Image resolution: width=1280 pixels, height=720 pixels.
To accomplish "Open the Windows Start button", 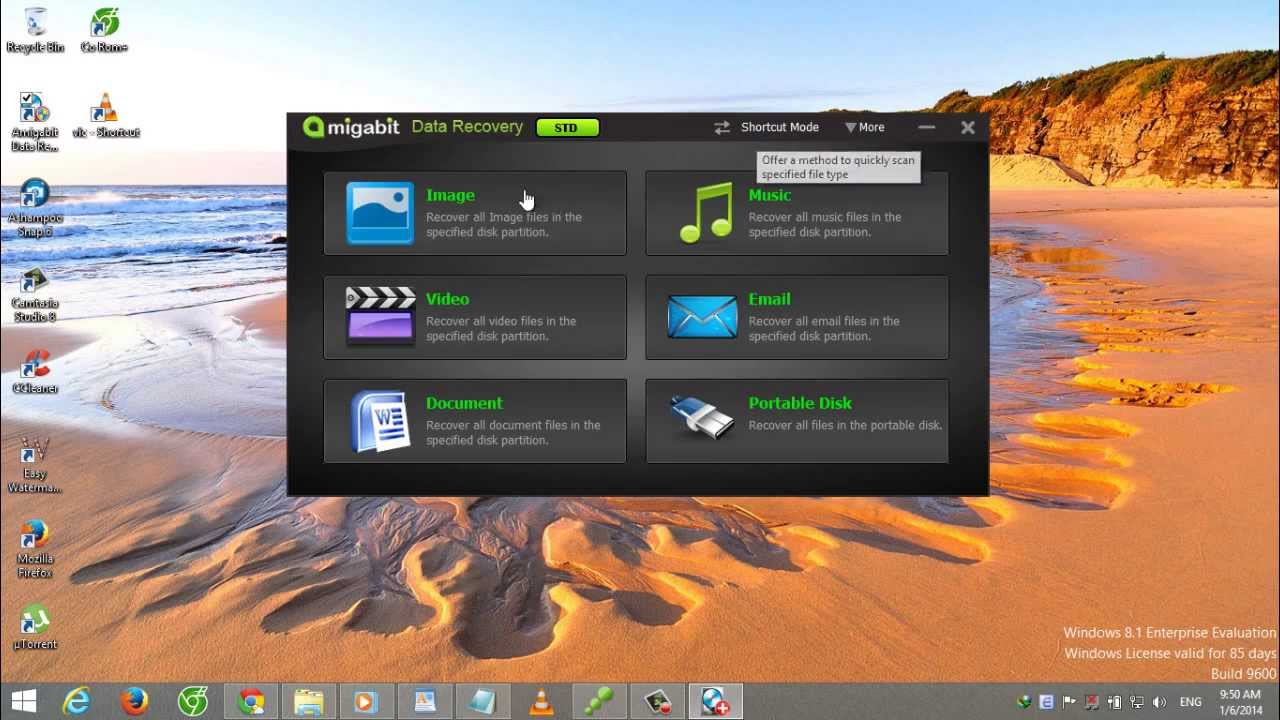I will (x=24, y=701).
